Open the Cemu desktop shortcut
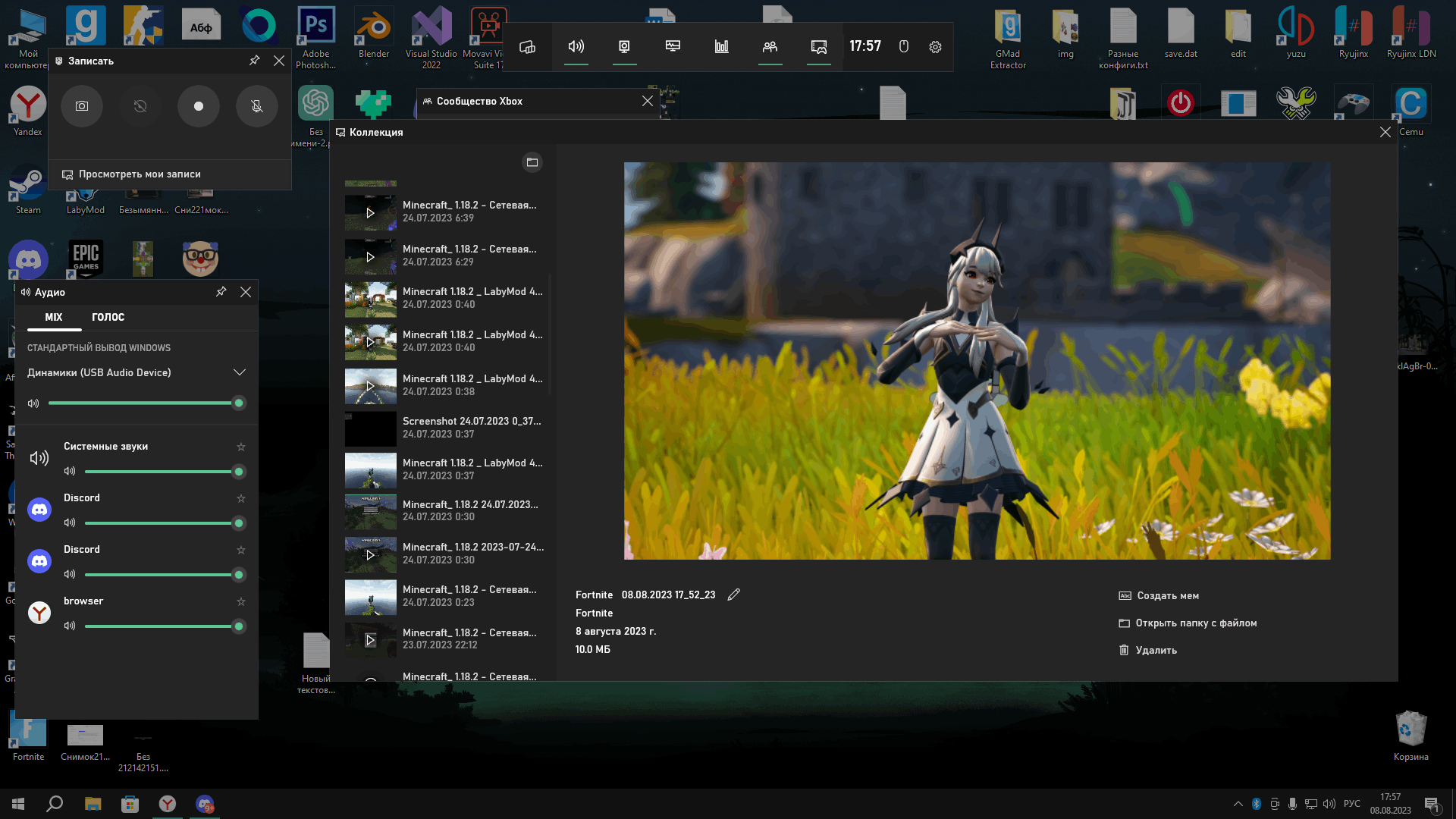 point(1410,111)
